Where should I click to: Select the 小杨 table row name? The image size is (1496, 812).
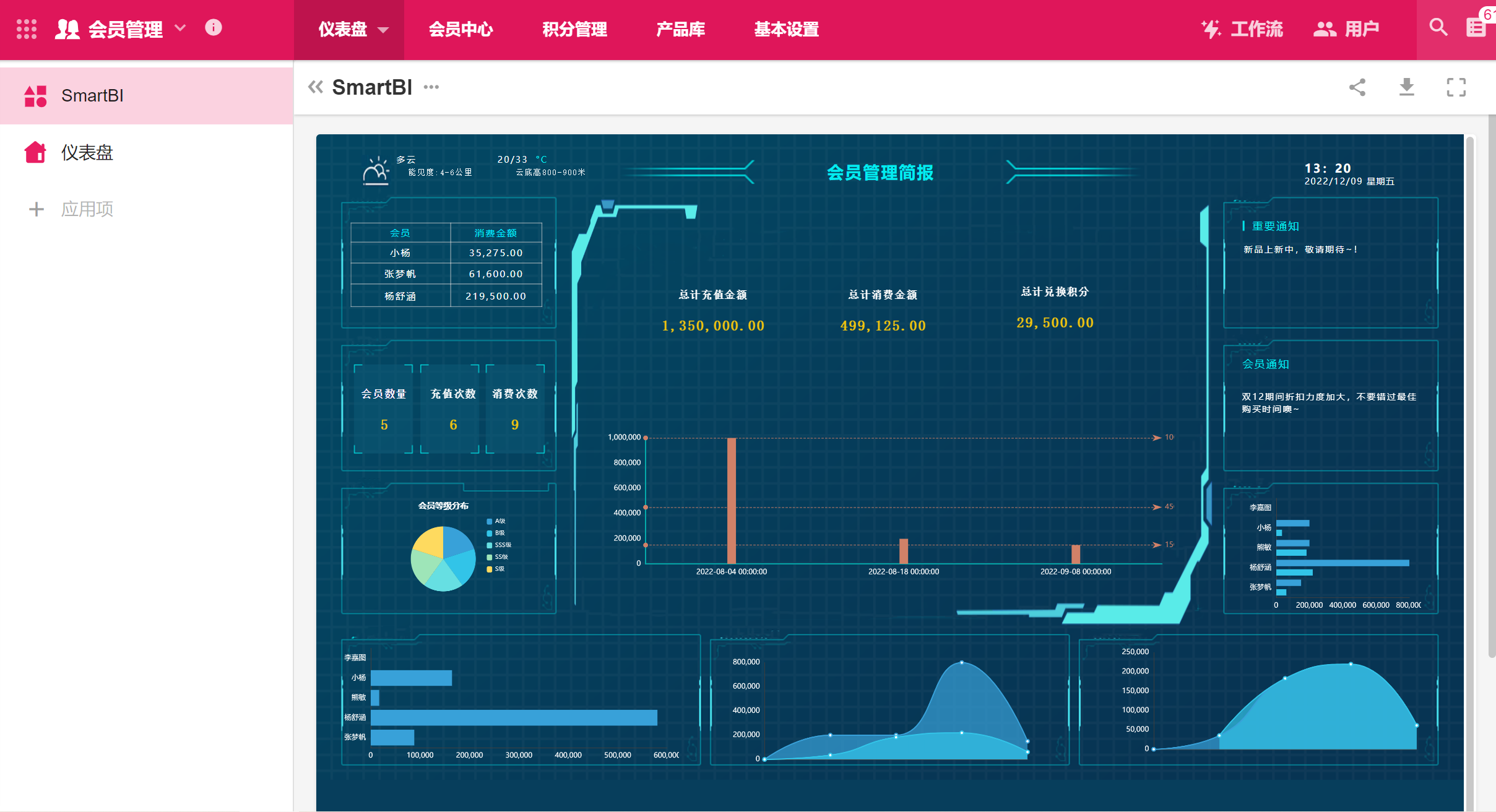(x=400, y=253)
